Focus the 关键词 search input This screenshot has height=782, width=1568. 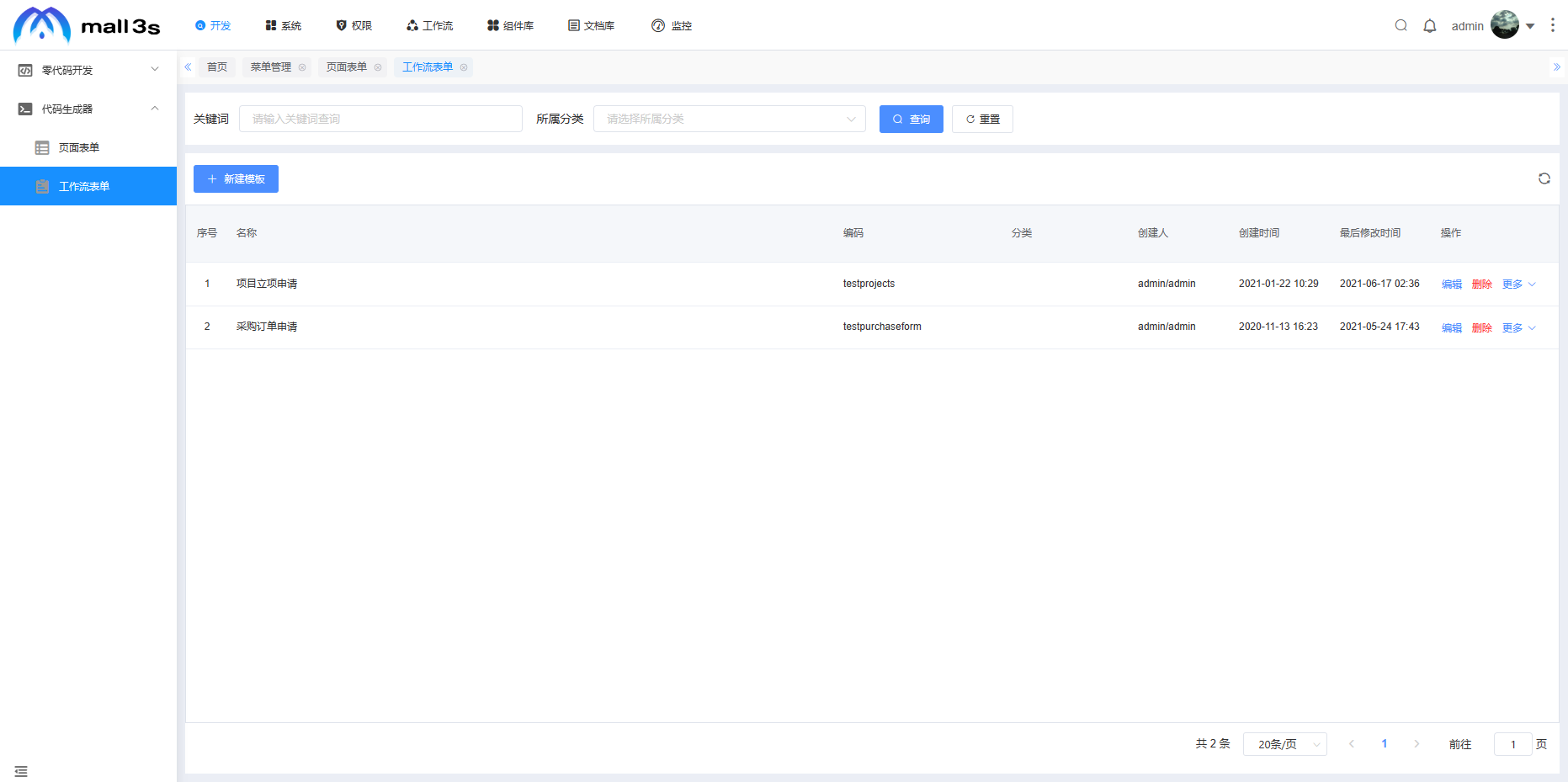pos(380,119)
